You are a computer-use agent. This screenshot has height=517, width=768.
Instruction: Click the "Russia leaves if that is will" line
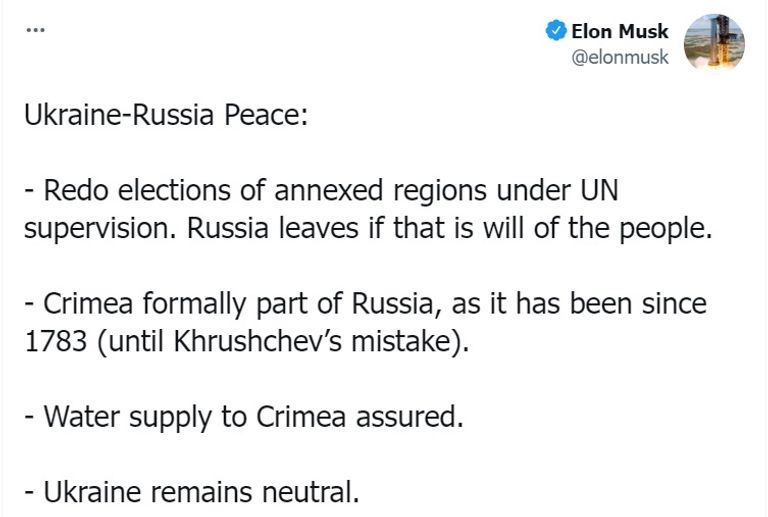pyautogui.click(x=366, y=227)
